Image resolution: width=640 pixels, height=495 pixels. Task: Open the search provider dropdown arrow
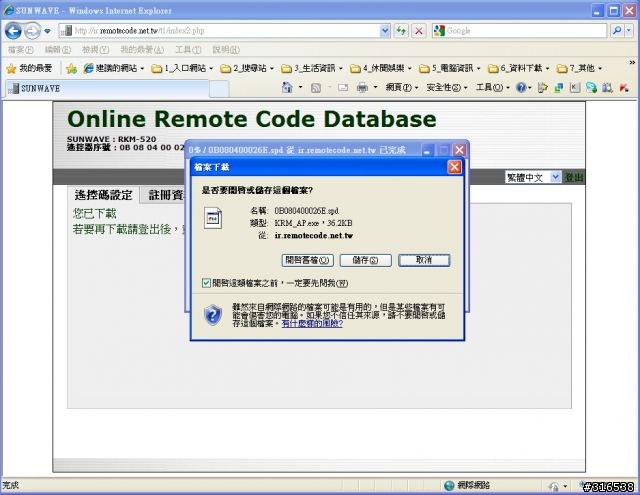(x=629, y=31)
